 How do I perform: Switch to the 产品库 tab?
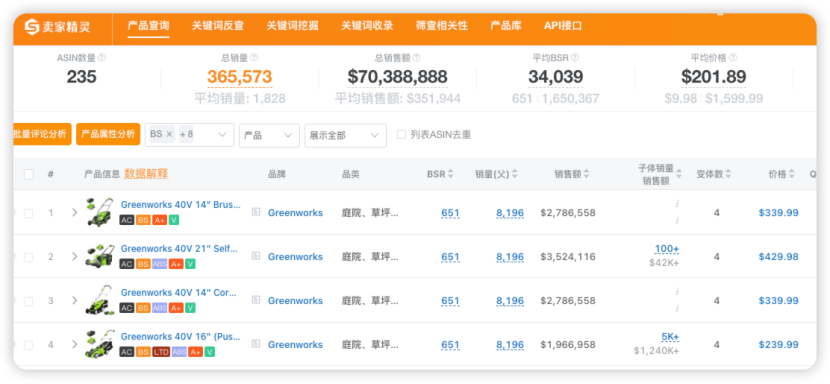506,25
